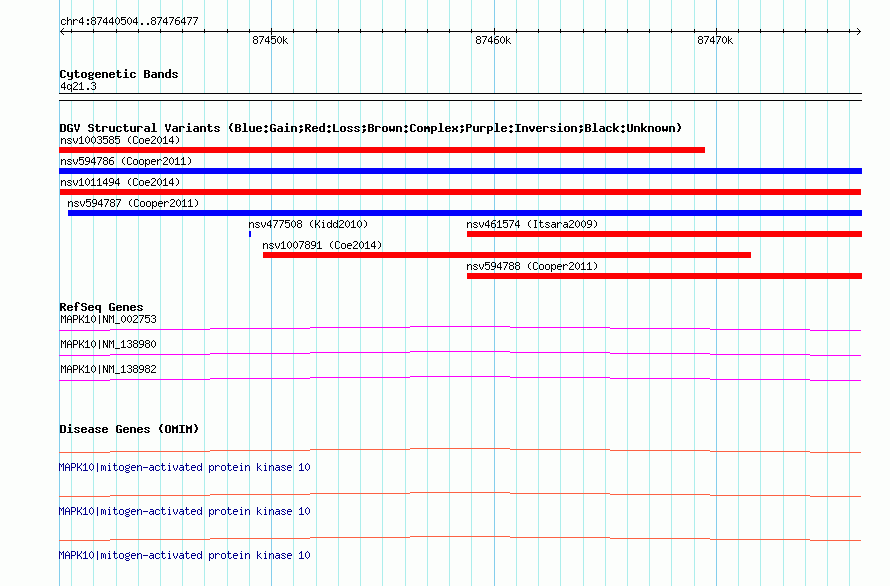Click the orange line above second MAPK10 OMIM link
Viewport: 890px width, 586px height.
460,495
